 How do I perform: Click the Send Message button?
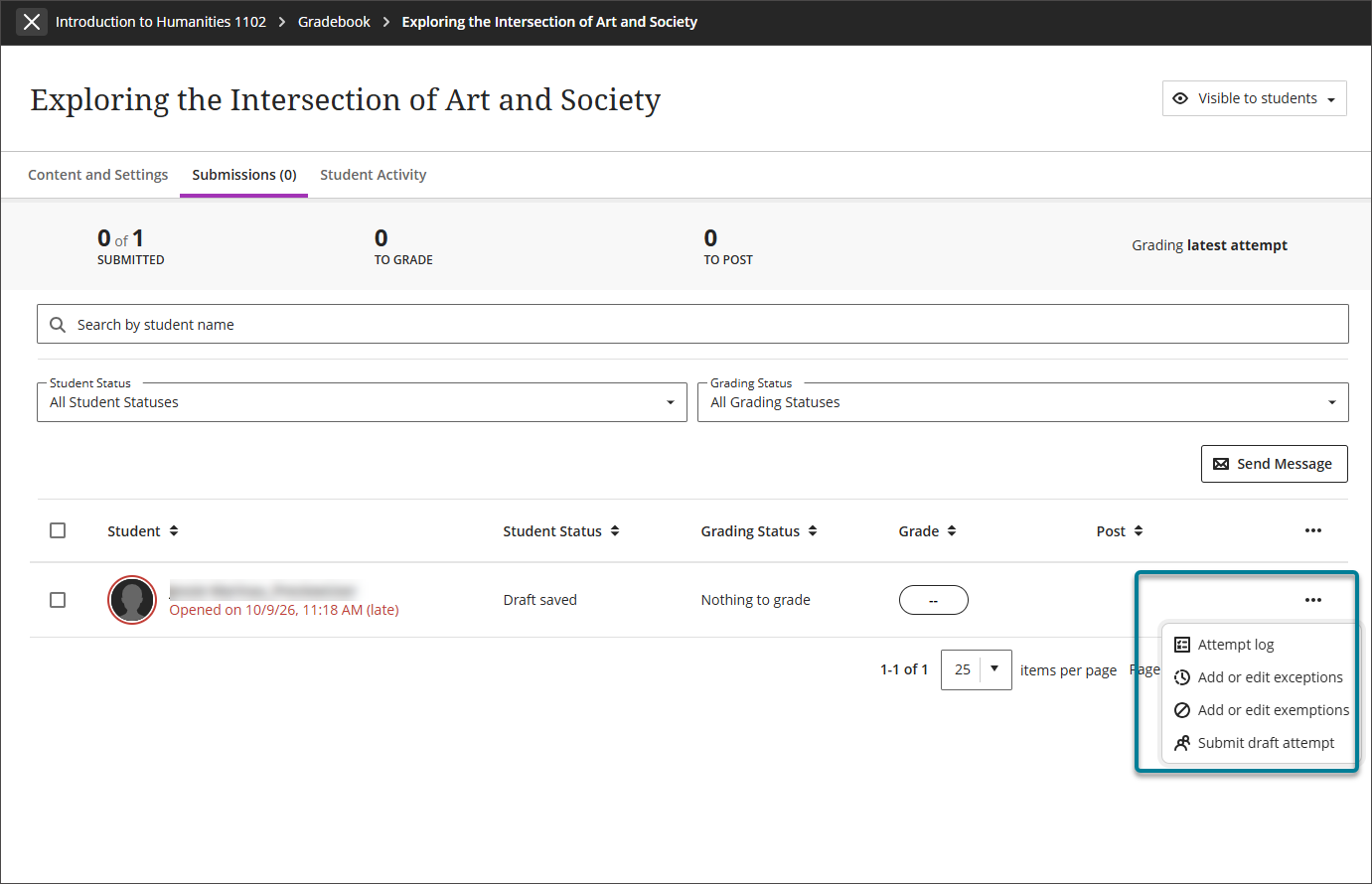pyautogui.click(x=1275, y=464)
